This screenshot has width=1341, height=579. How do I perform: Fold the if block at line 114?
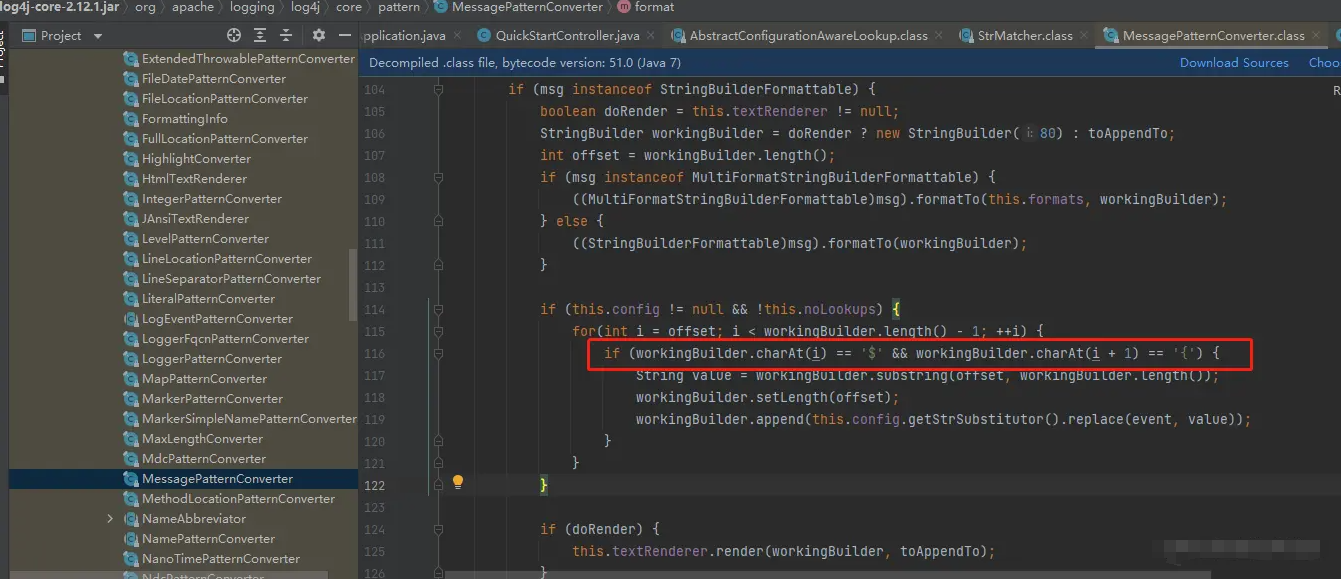tap(438, 309)
